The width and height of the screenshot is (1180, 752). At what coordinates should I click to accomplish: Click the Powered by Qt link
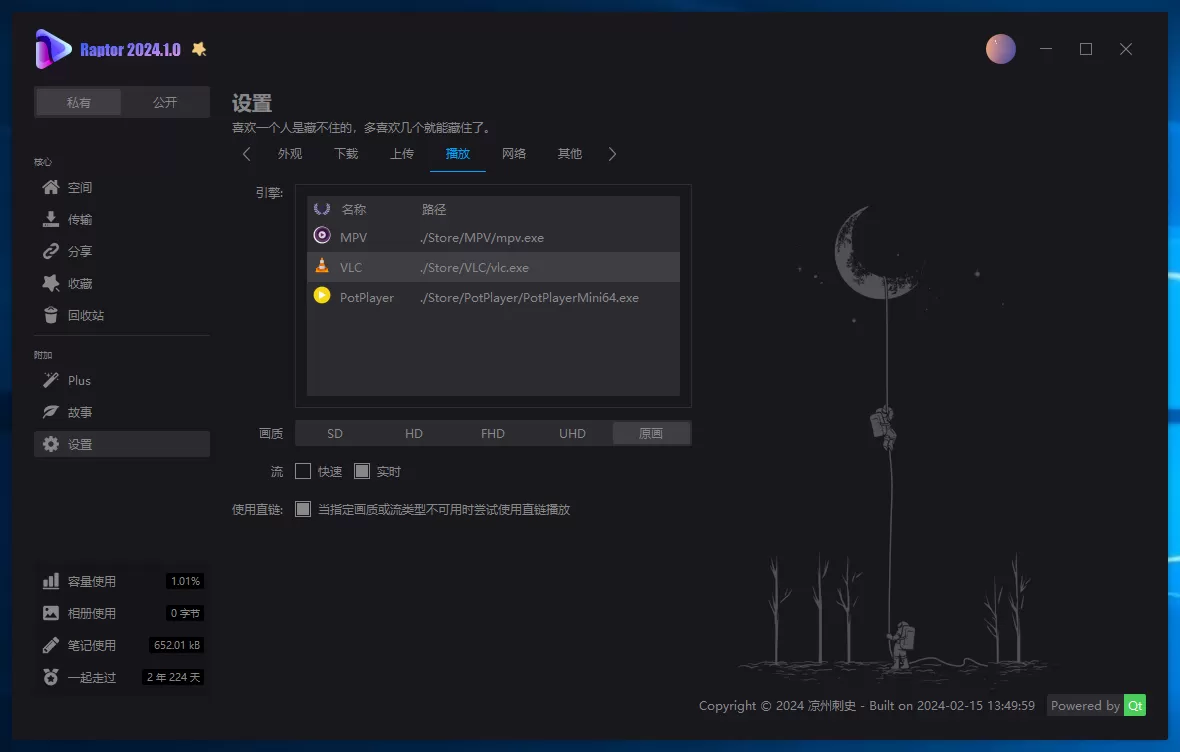pyautogui.click(x=1096, y=705)
